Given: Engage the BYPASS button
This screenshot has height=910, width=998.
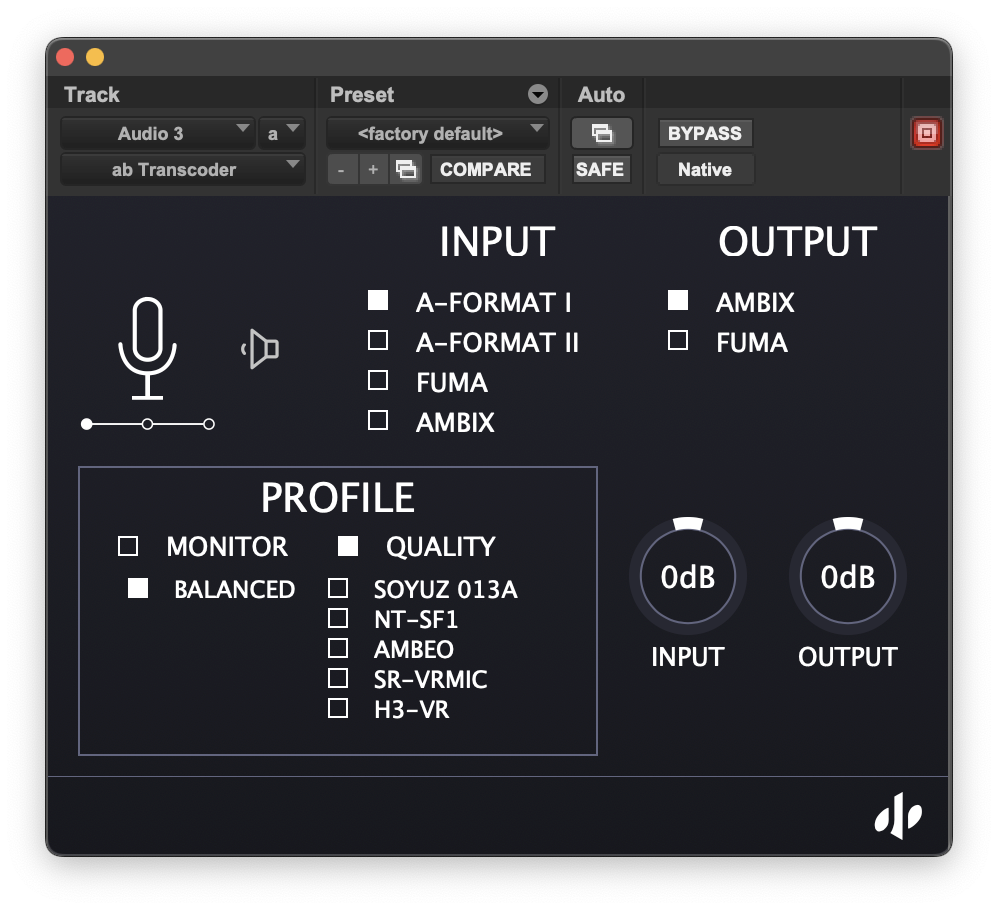Looking at the screenshot, I should tap(704, 132).
